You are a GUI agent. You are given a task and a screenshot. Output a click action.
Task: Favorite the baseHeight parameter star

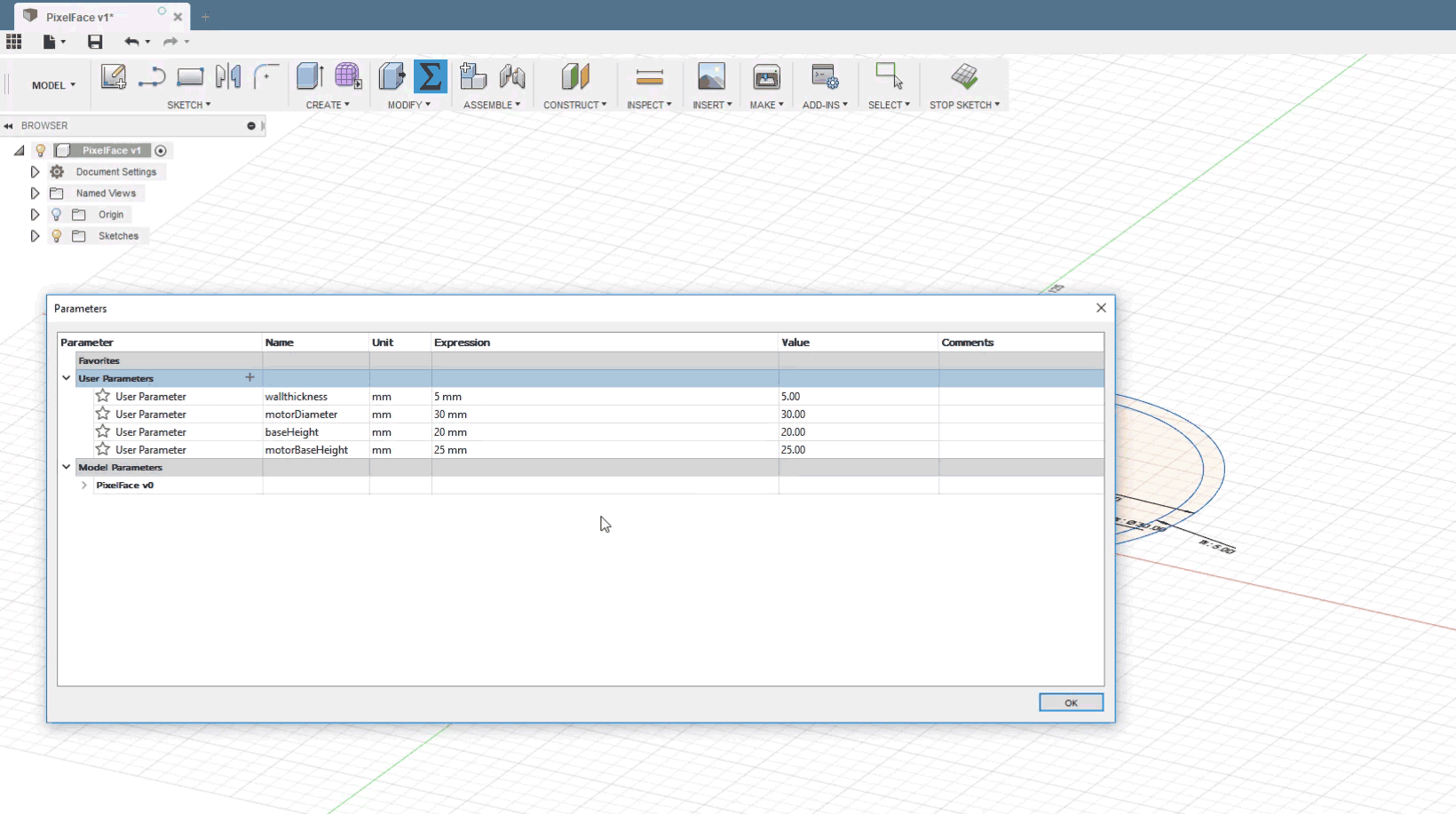[x=103, y=431]
